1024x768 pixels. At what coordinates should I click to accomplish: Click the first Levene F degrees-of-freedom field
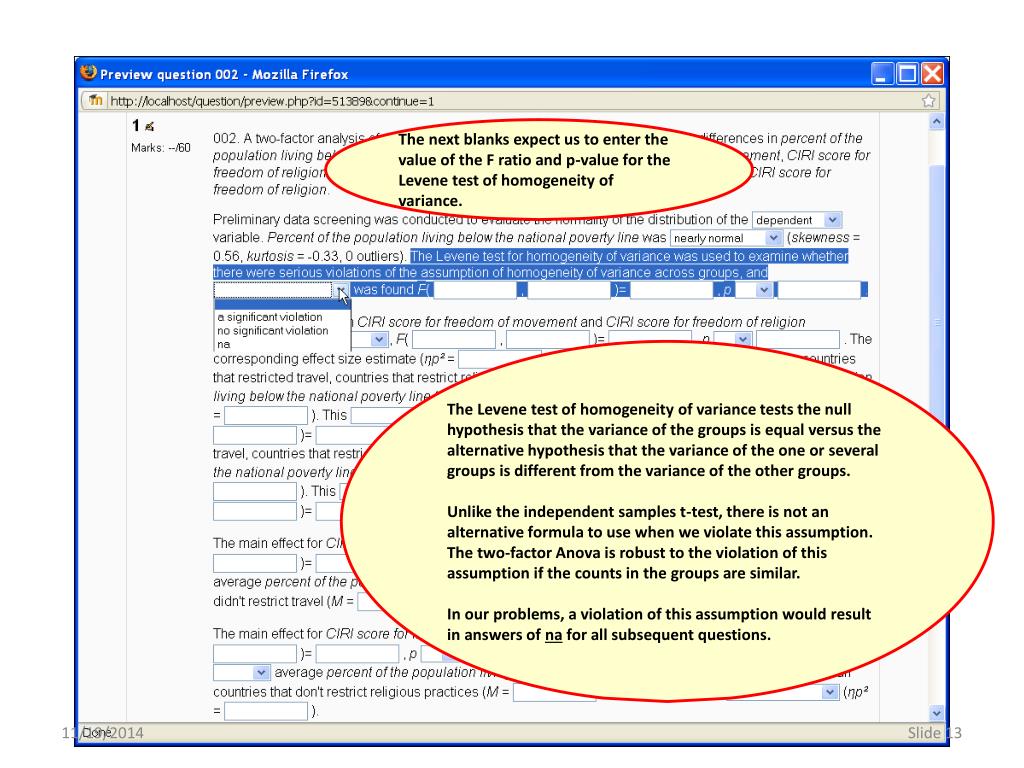[475, 290]
